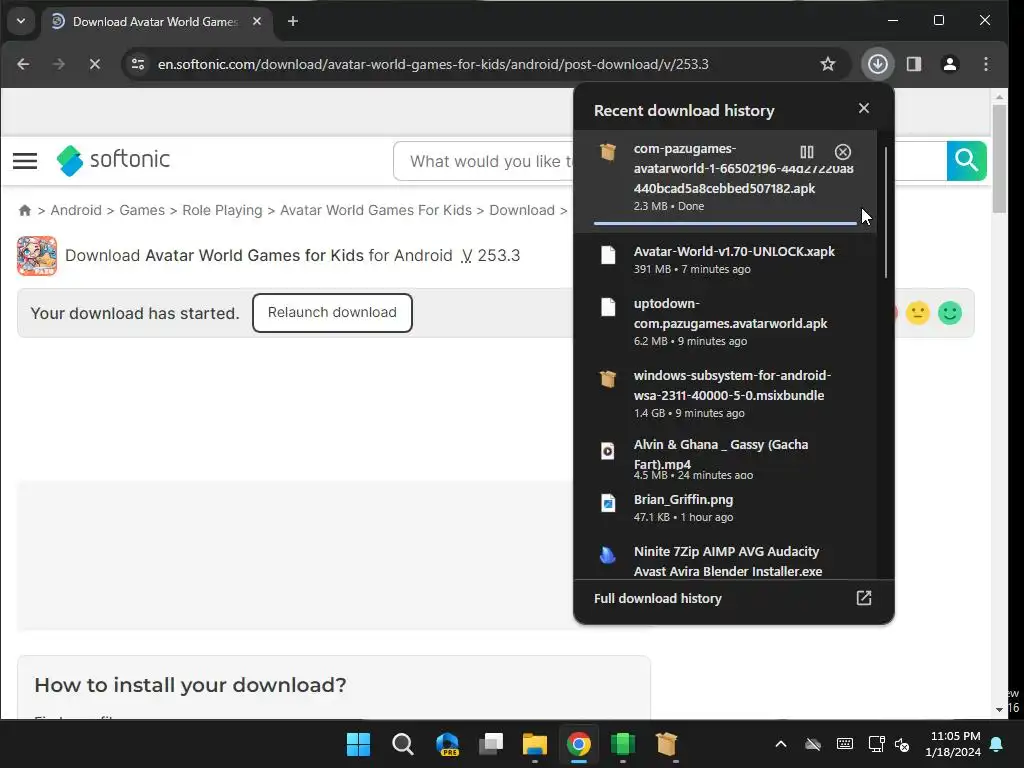Switch to Chrome on the taskbar
1024x768 pixels.
(x=579, y=744)
